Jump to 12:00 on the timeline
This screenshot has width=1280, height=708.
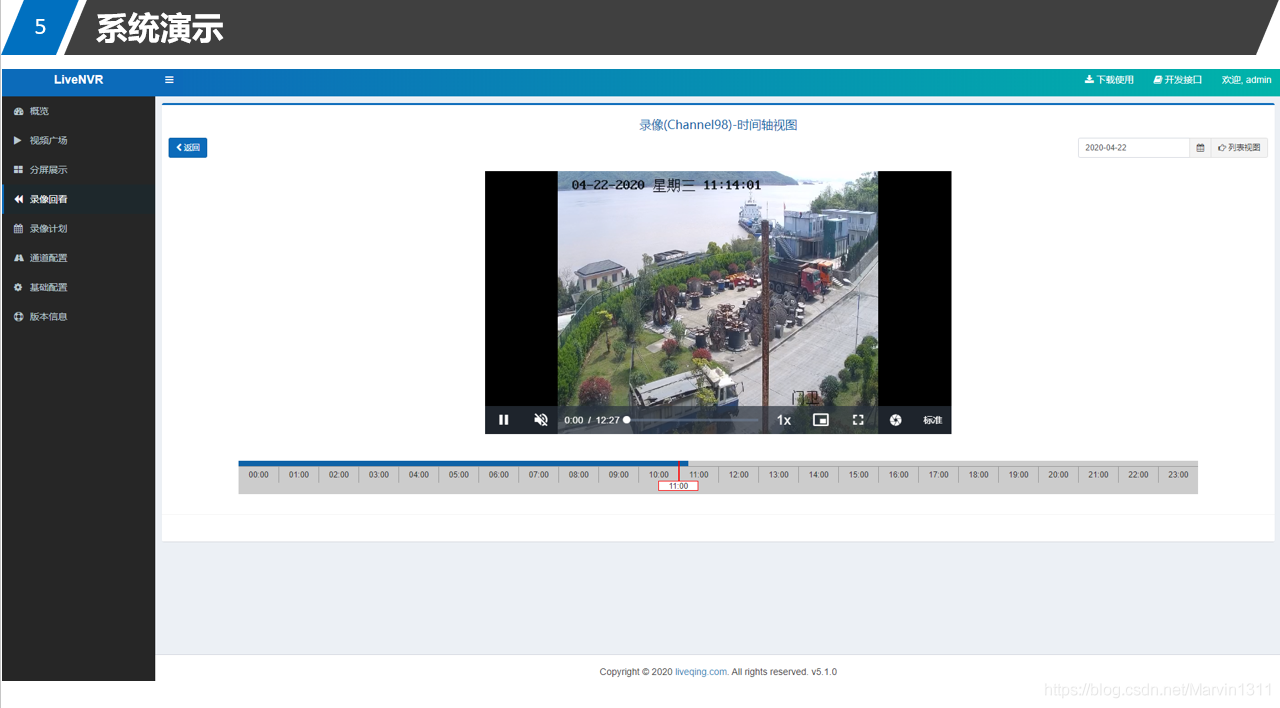[x=739, y=475]
